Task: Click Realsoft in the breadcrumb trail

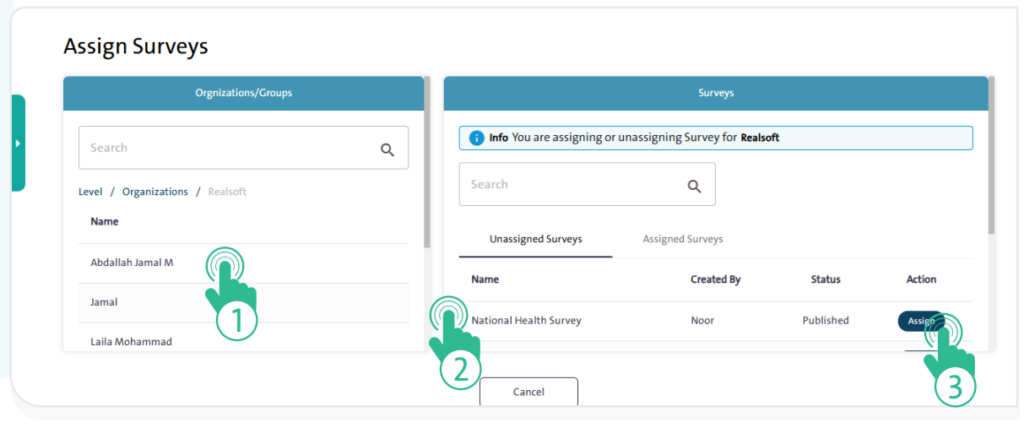Action: (227, 192)
